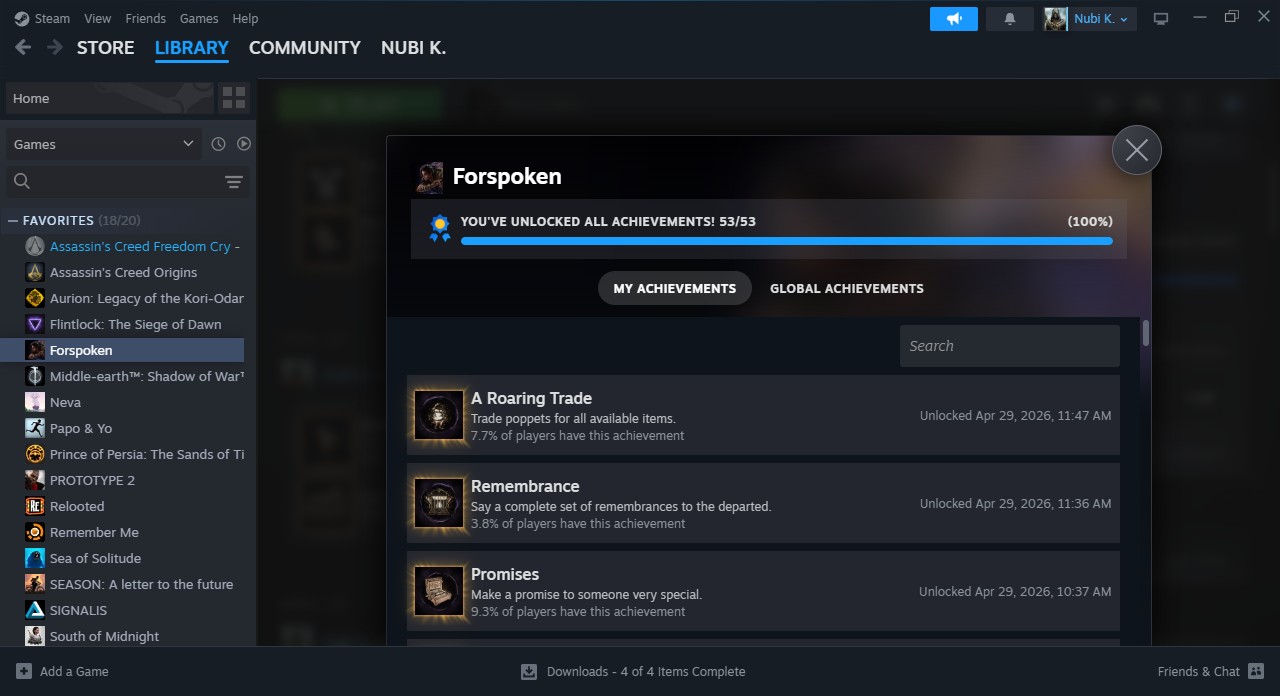Viewport: 1280px width, 696px height.
Task: Click the library Home button
Action: tap(108, 98)
